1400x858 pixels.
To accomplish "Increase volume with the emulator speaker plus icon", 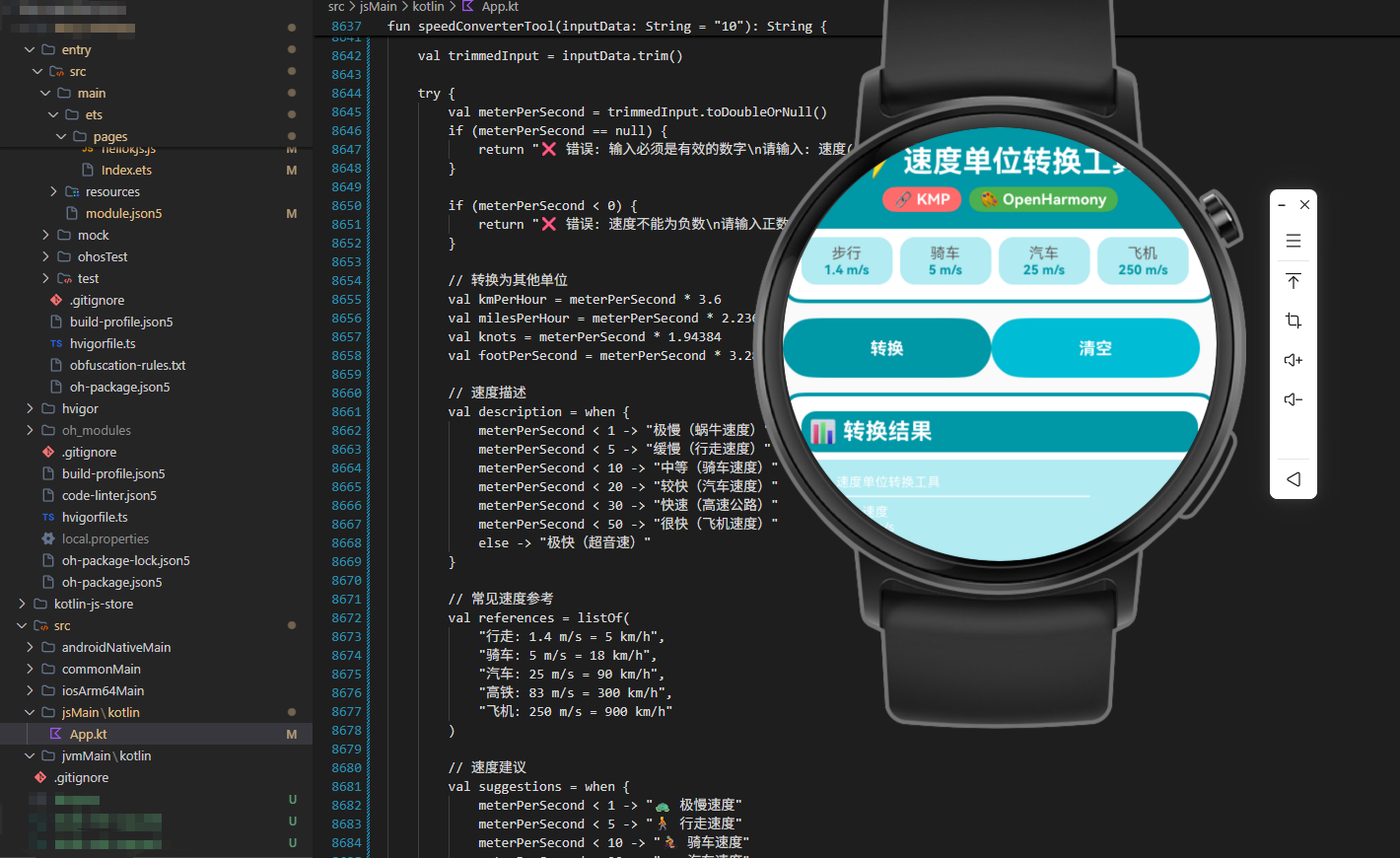I will pos(1294,360).
